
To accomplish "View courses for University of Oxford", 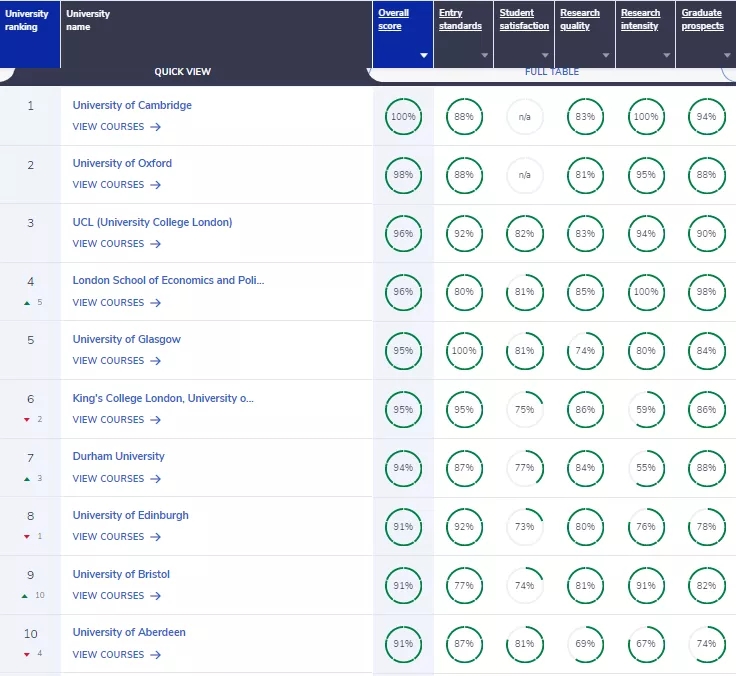I will [116, 185].
